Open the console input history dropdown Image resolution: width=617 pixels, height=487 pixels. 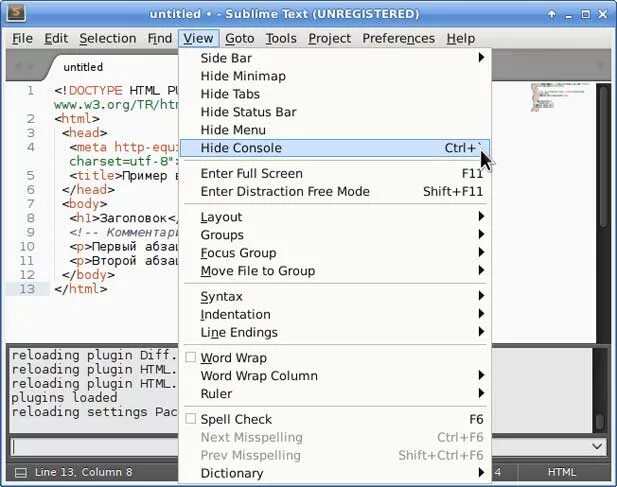click(597, 446)
